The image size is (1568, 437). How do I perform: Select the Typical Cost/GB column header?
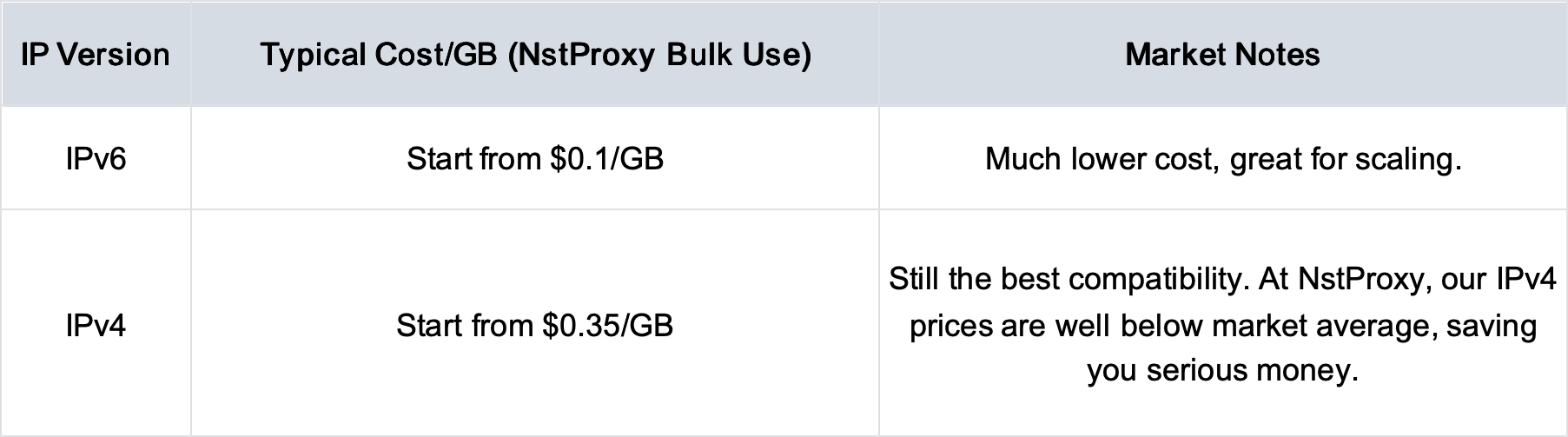tap(535, 55)
